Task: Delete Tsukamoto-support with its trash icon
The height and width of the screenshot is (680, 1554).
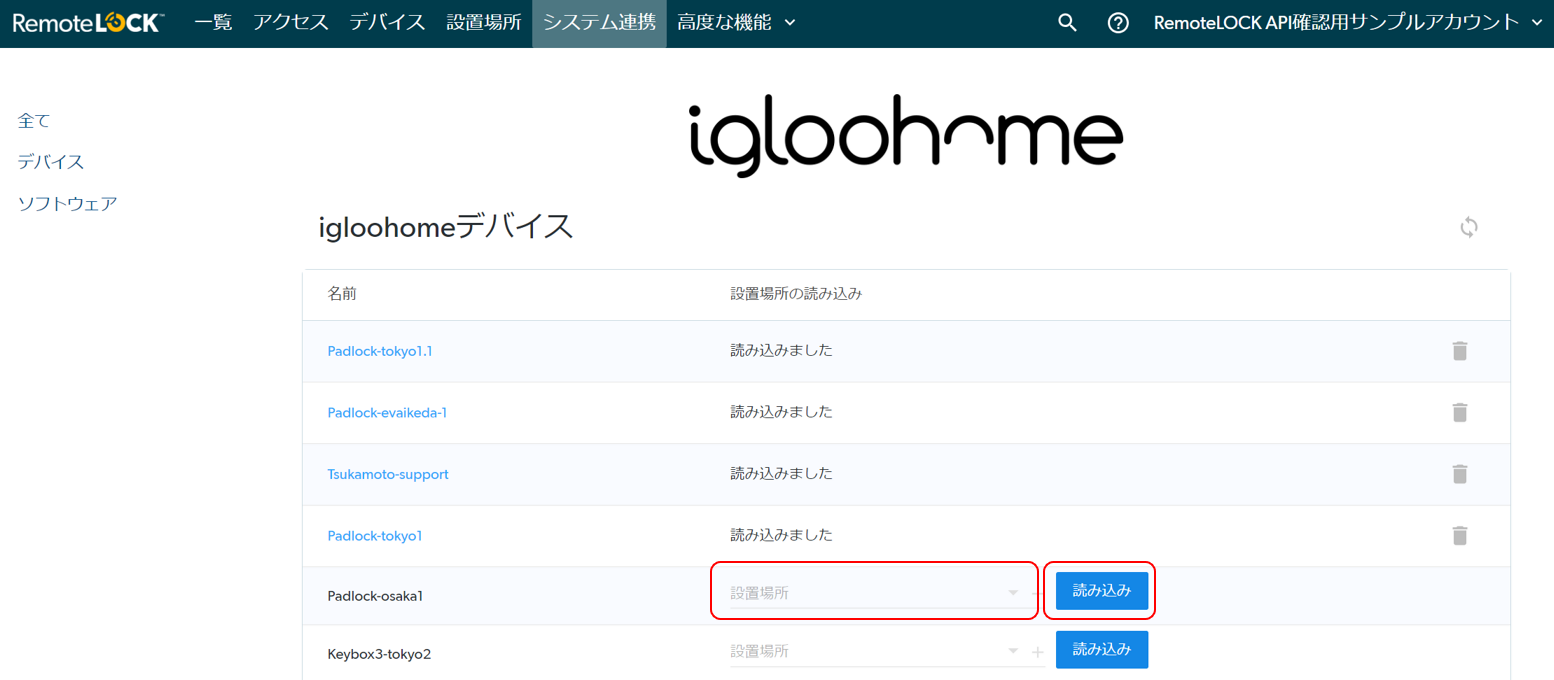Action: pos(1460,474)
